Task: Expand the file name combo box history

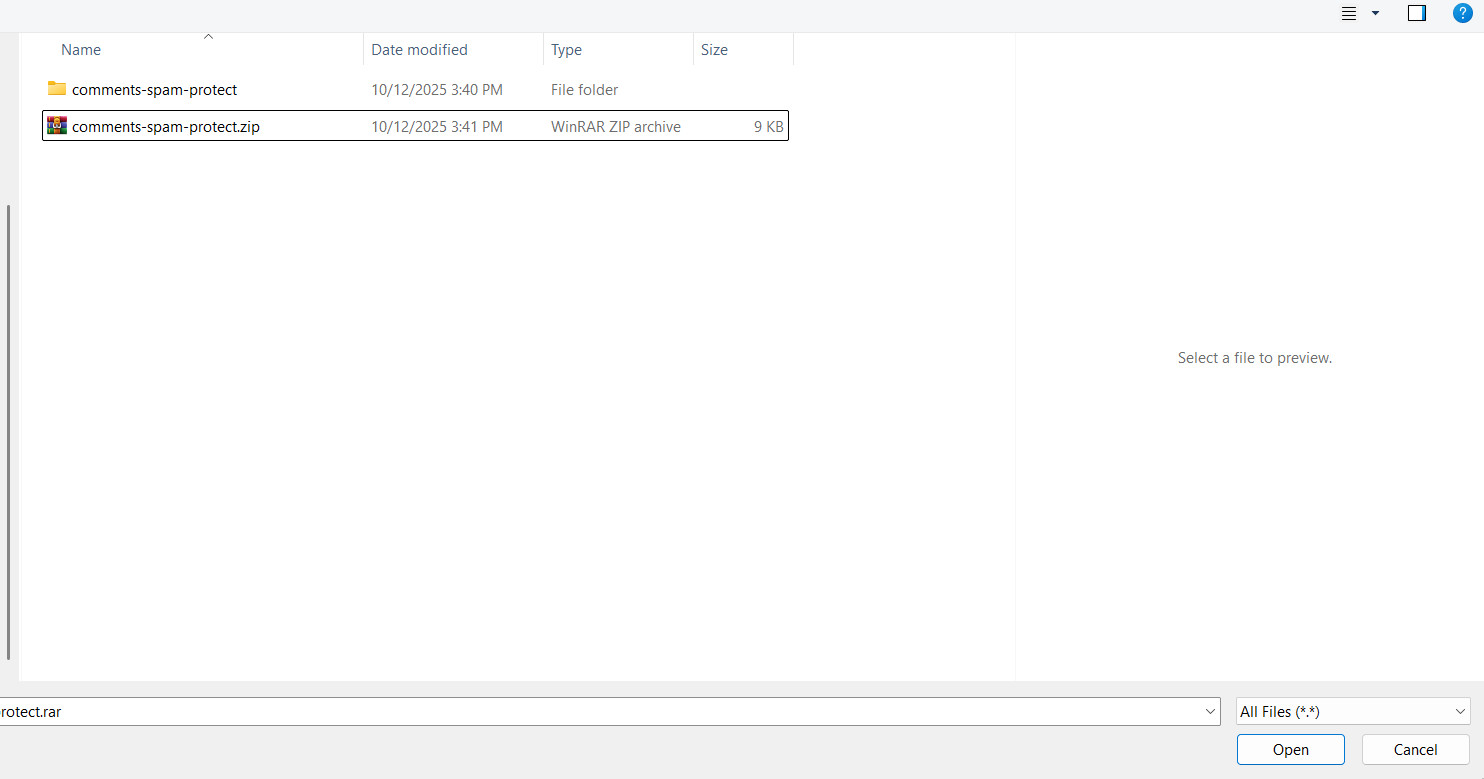Action: 1209,711
